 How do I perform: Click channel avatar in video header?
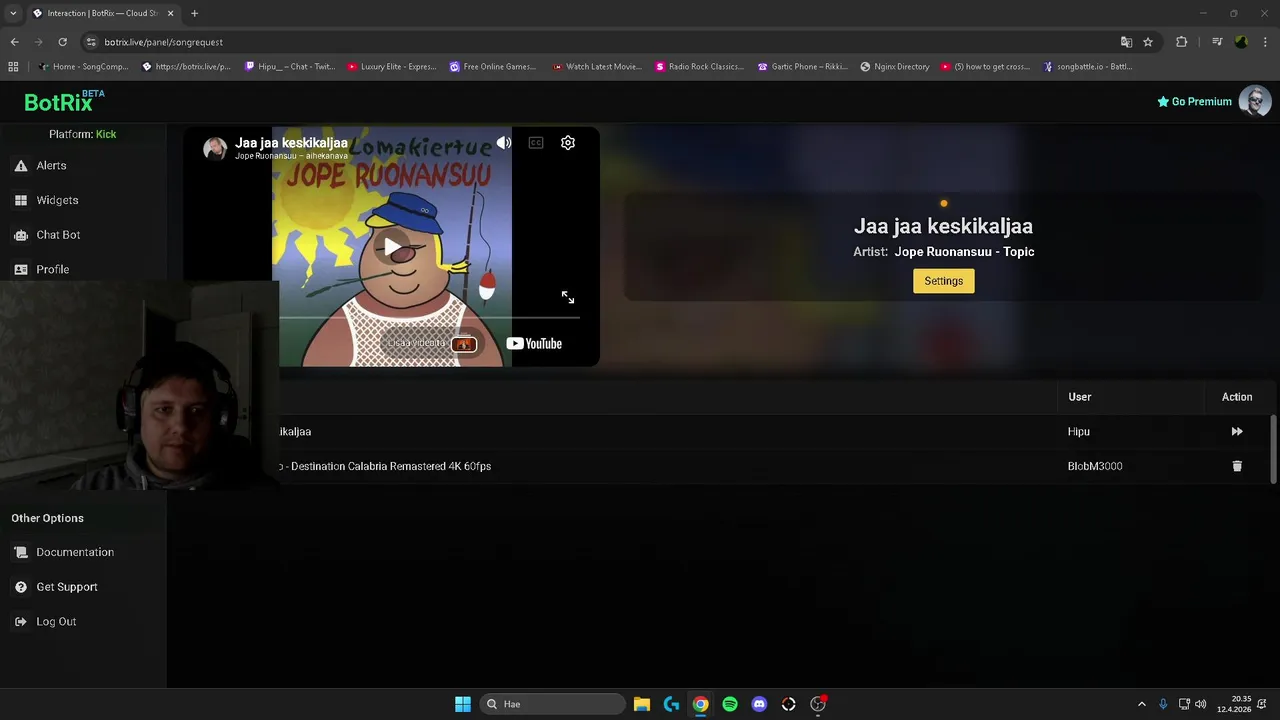[215, 149]
